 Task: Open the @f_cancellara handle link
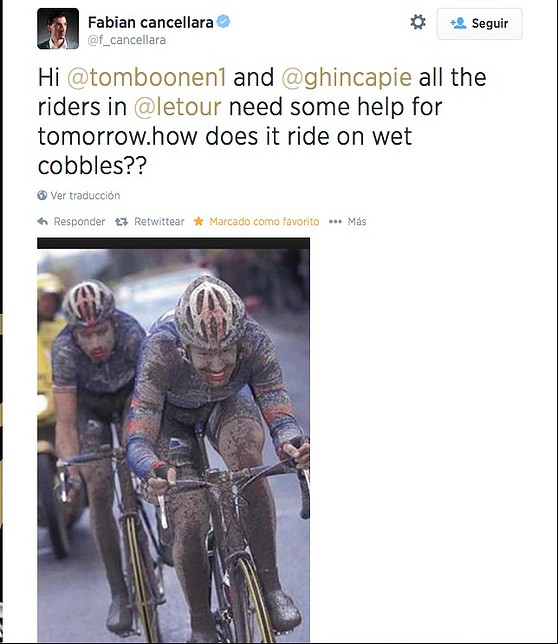pyautogui.click(x=127, y=40)
